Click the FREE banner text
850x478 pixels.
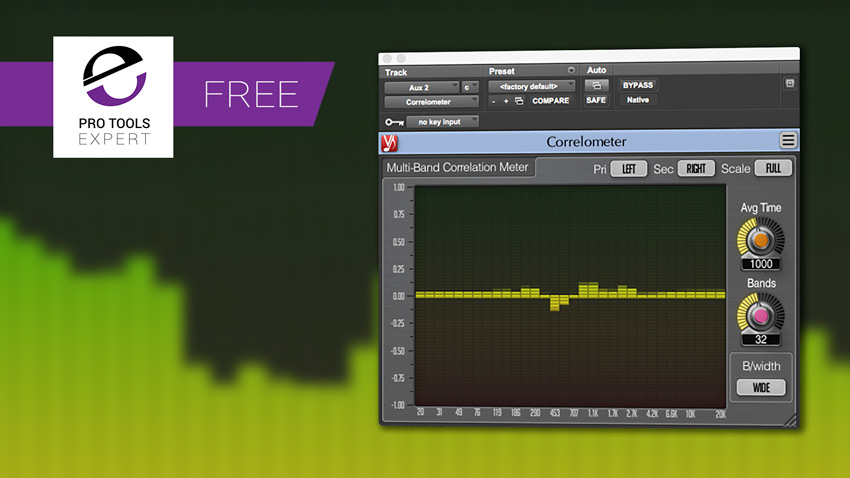pos(251,95)
